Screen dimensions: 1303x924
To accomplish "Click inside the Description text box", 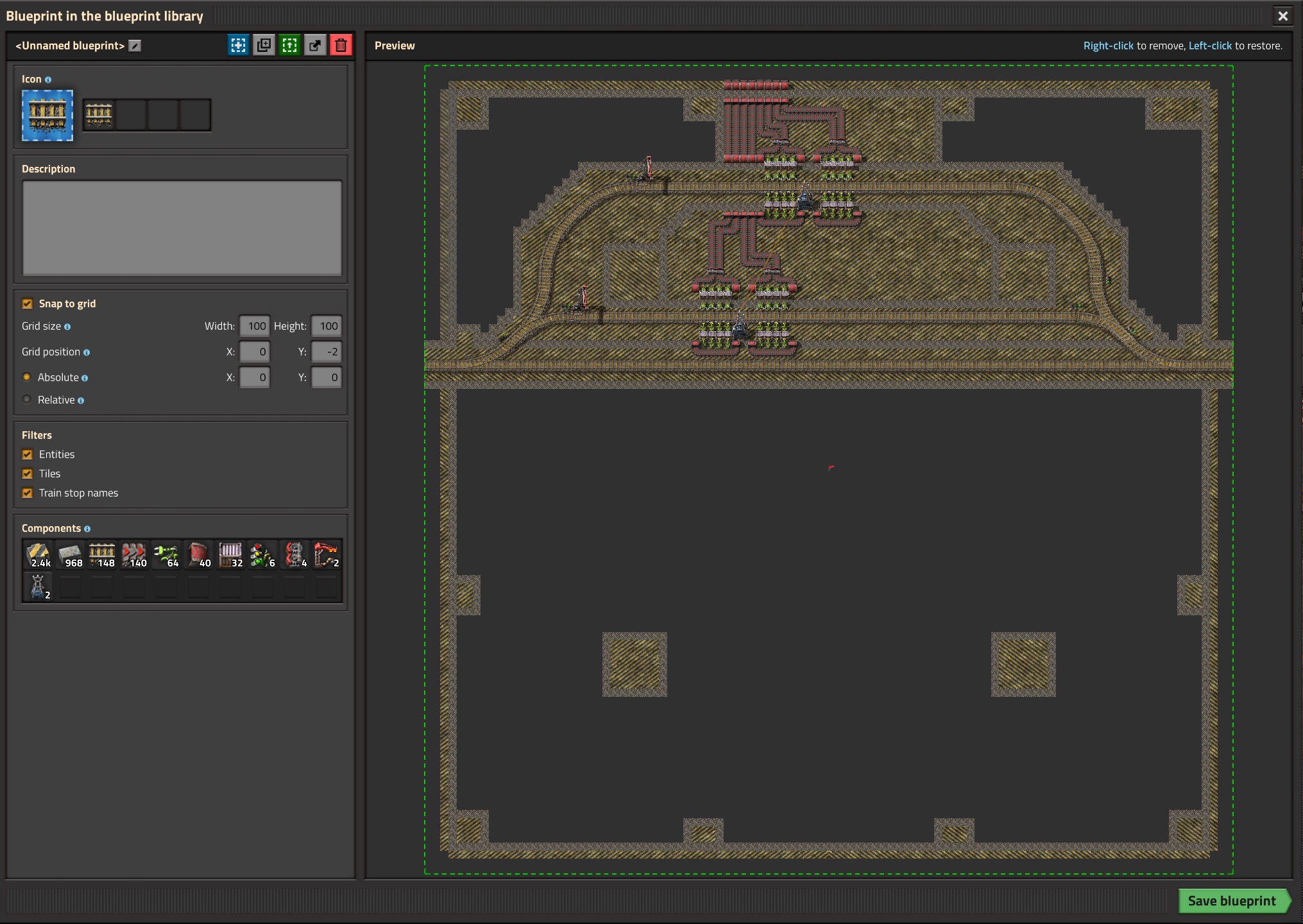I will point(182,228).
